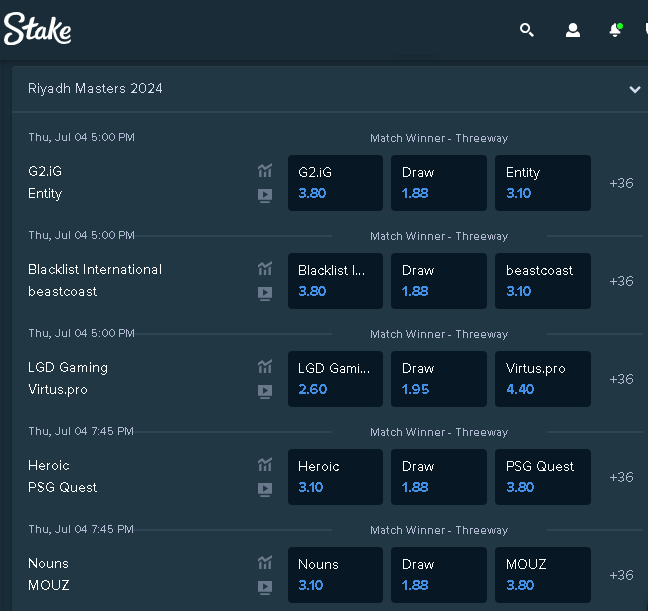Screen dimensions: 648x611
Task: Open the user account profile icon
Action: pyautogui.click(x=573, y=30)
